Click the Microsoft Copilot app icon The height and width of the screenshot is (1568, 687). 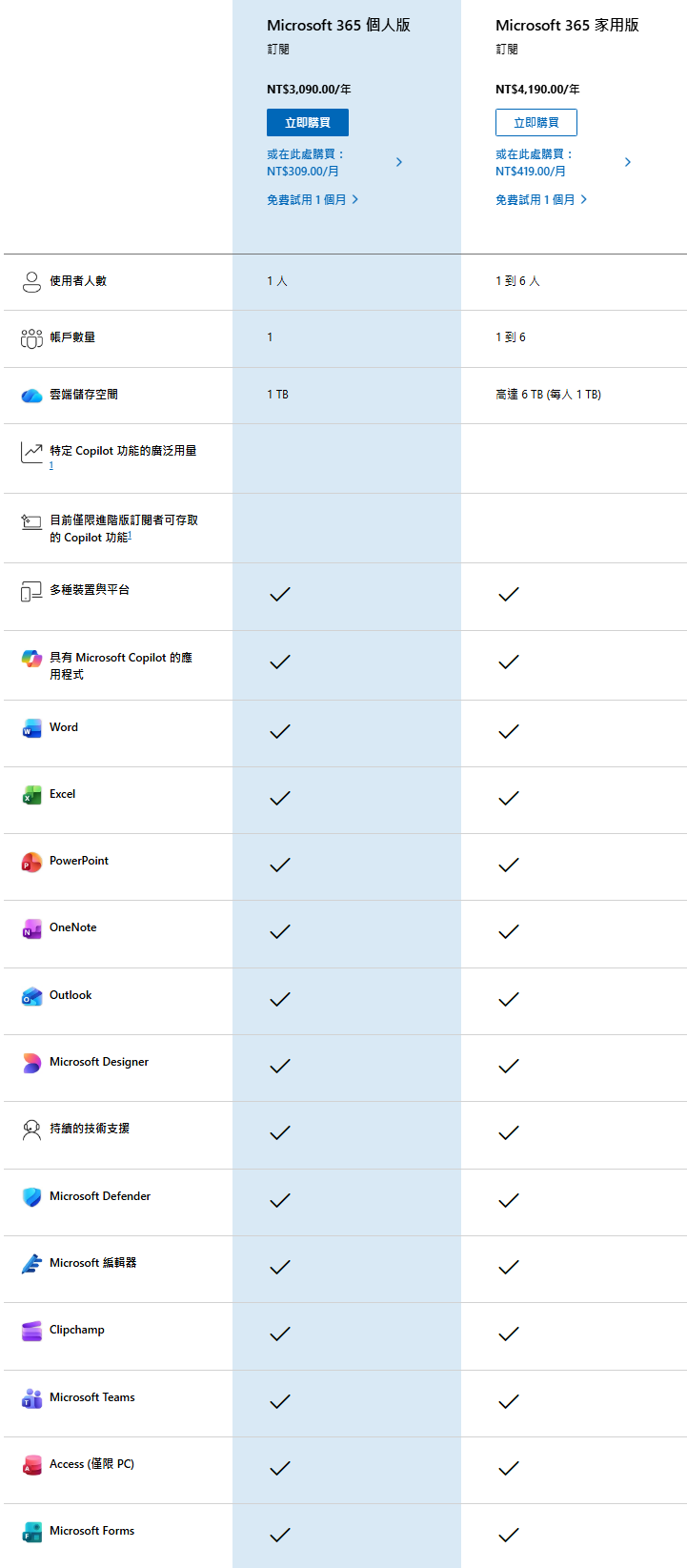31,659
